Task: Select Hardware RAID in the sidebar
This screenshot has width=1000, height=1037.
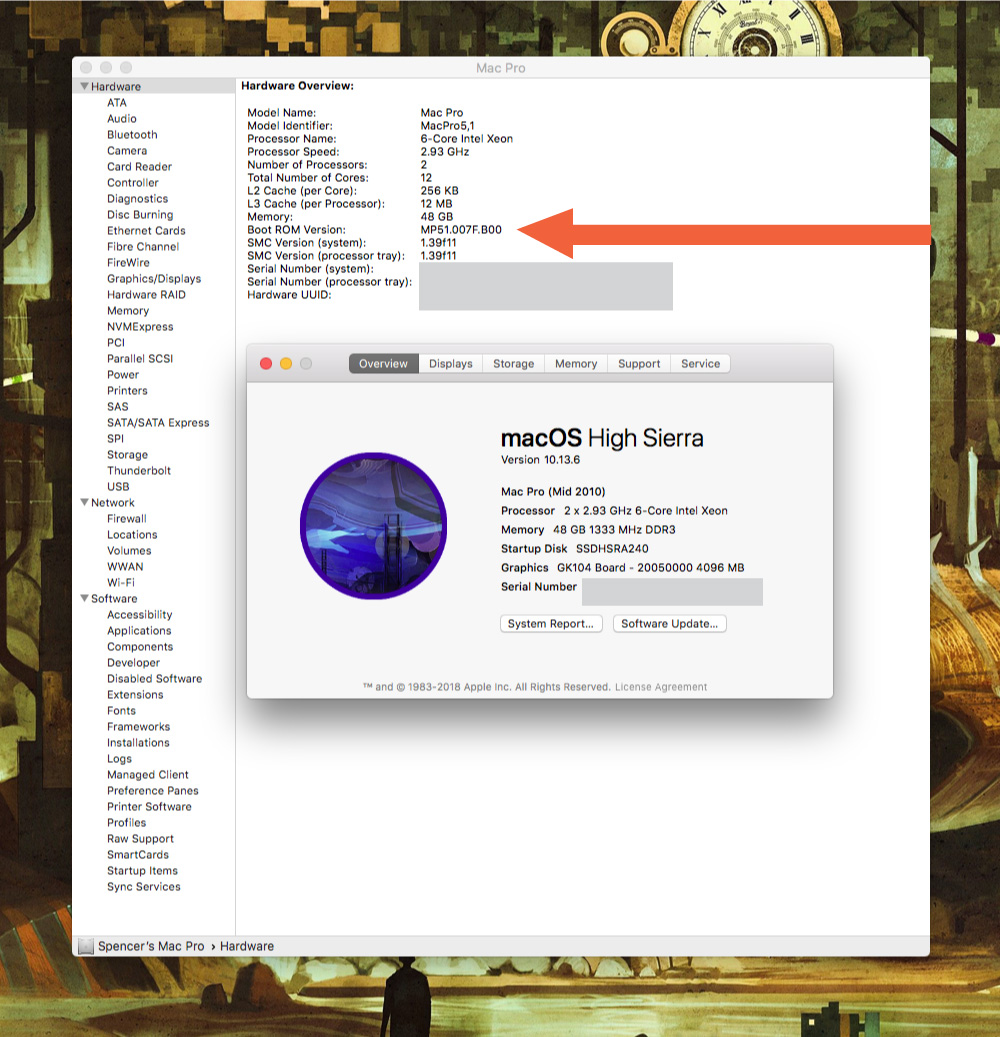Action: click(x=146, y=294)
